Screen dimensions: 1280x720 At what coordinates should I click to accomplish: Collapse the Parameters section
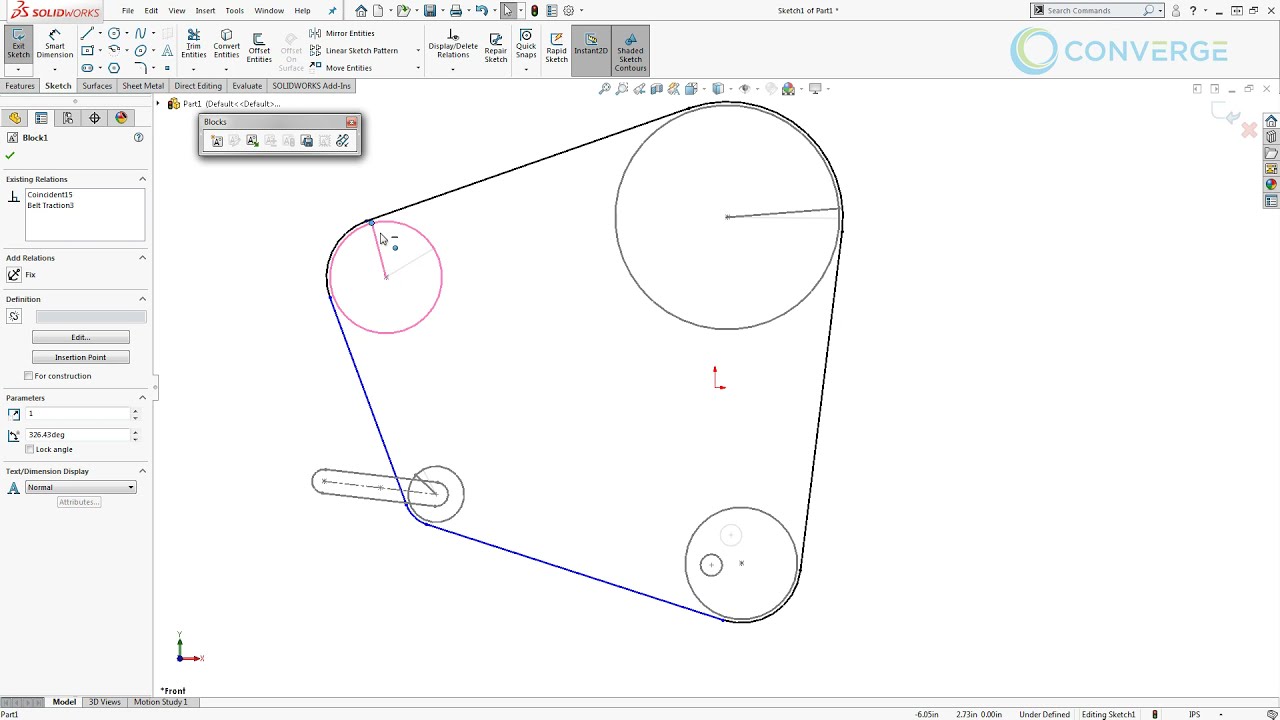pyautogui.click(x=142, y=398)
